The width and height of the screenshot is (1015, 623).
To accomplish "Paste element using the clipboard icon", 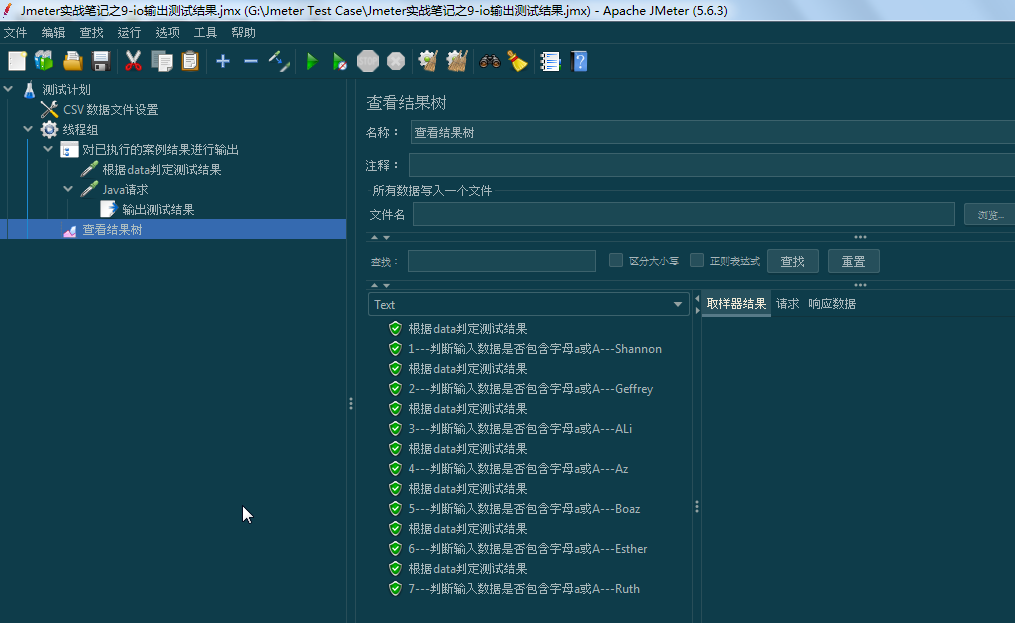I will (x=190, y=61).
